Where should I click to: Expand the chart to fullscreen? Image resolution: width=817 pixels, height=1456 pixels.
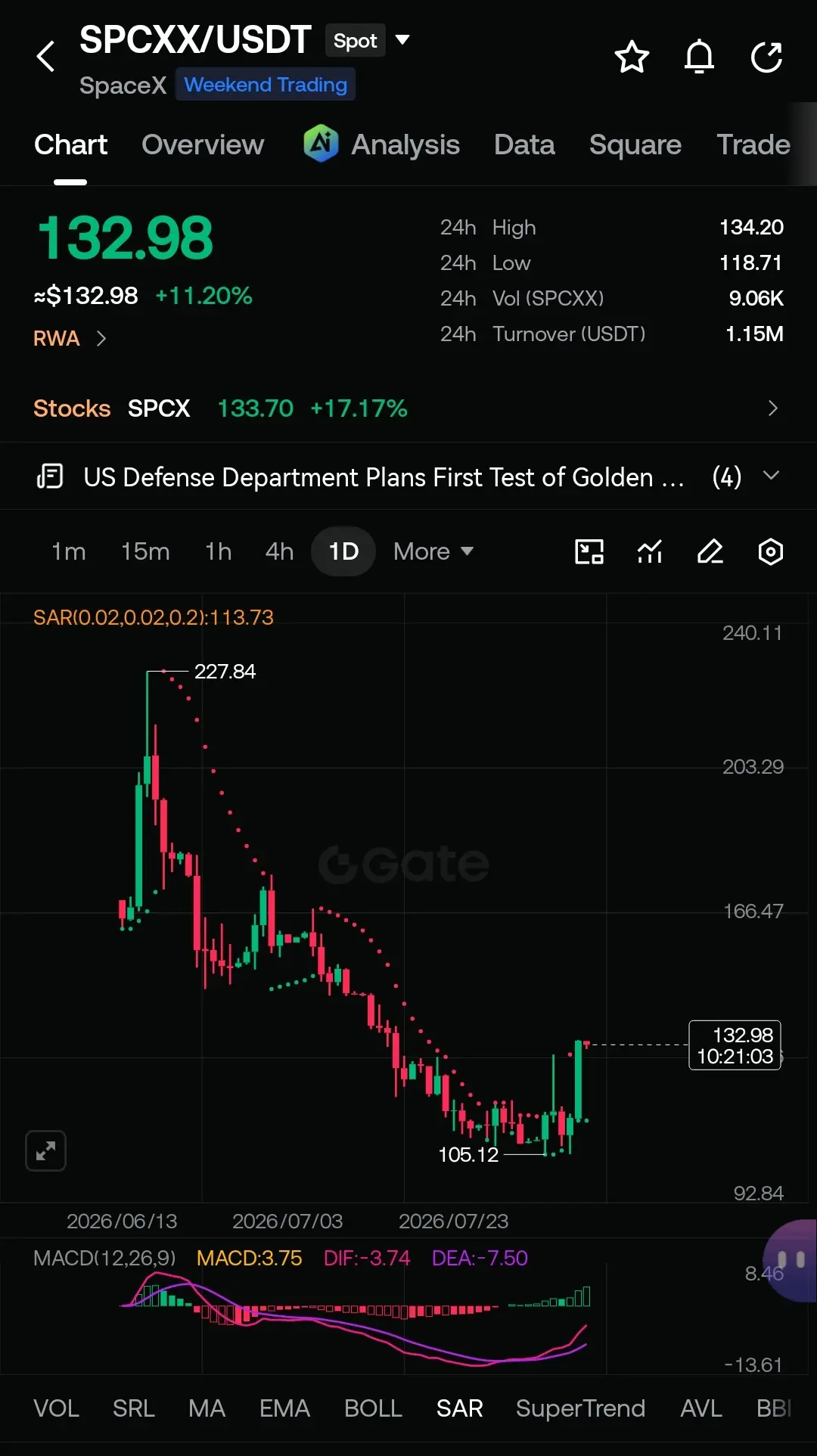[x=45, y=1150]
